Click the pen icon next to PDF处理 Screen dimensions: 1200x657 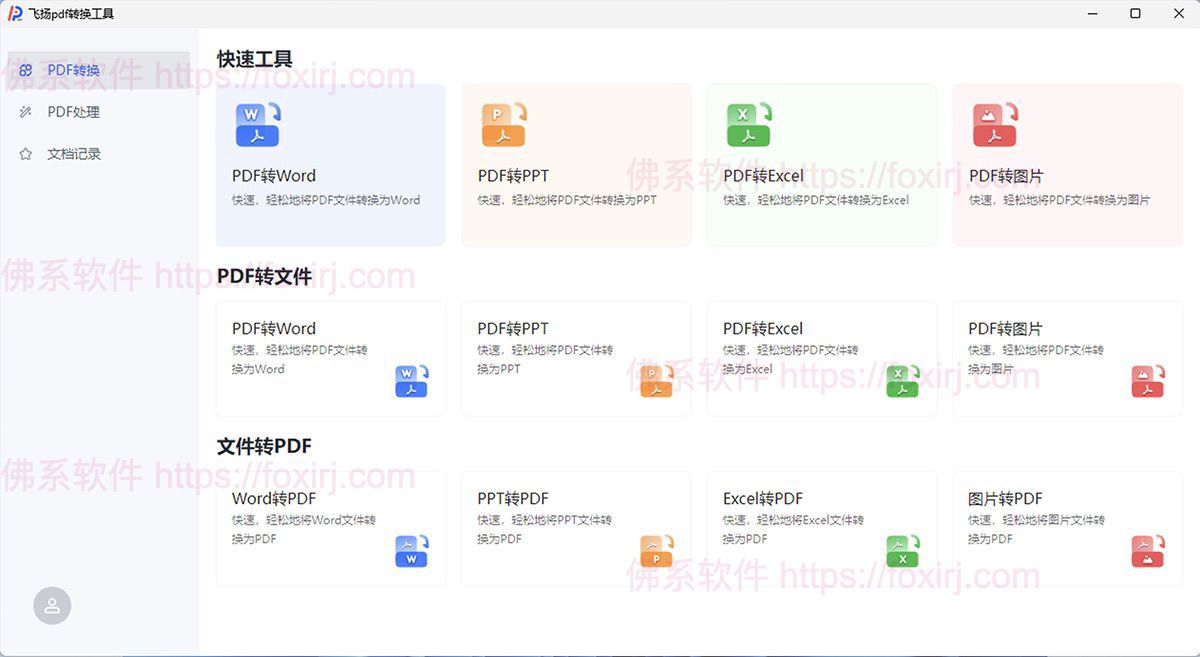[x=25, y=112]
